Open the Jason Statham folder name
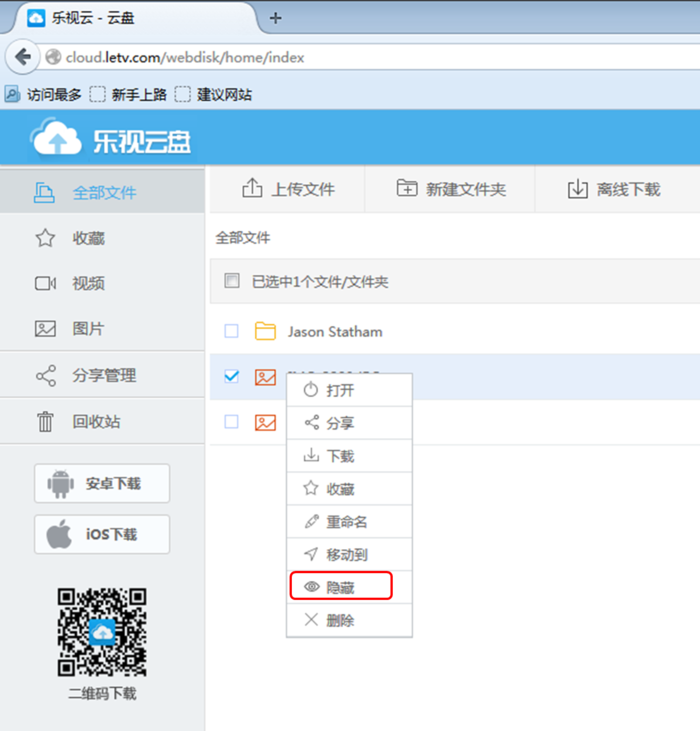 pos(335,331)
